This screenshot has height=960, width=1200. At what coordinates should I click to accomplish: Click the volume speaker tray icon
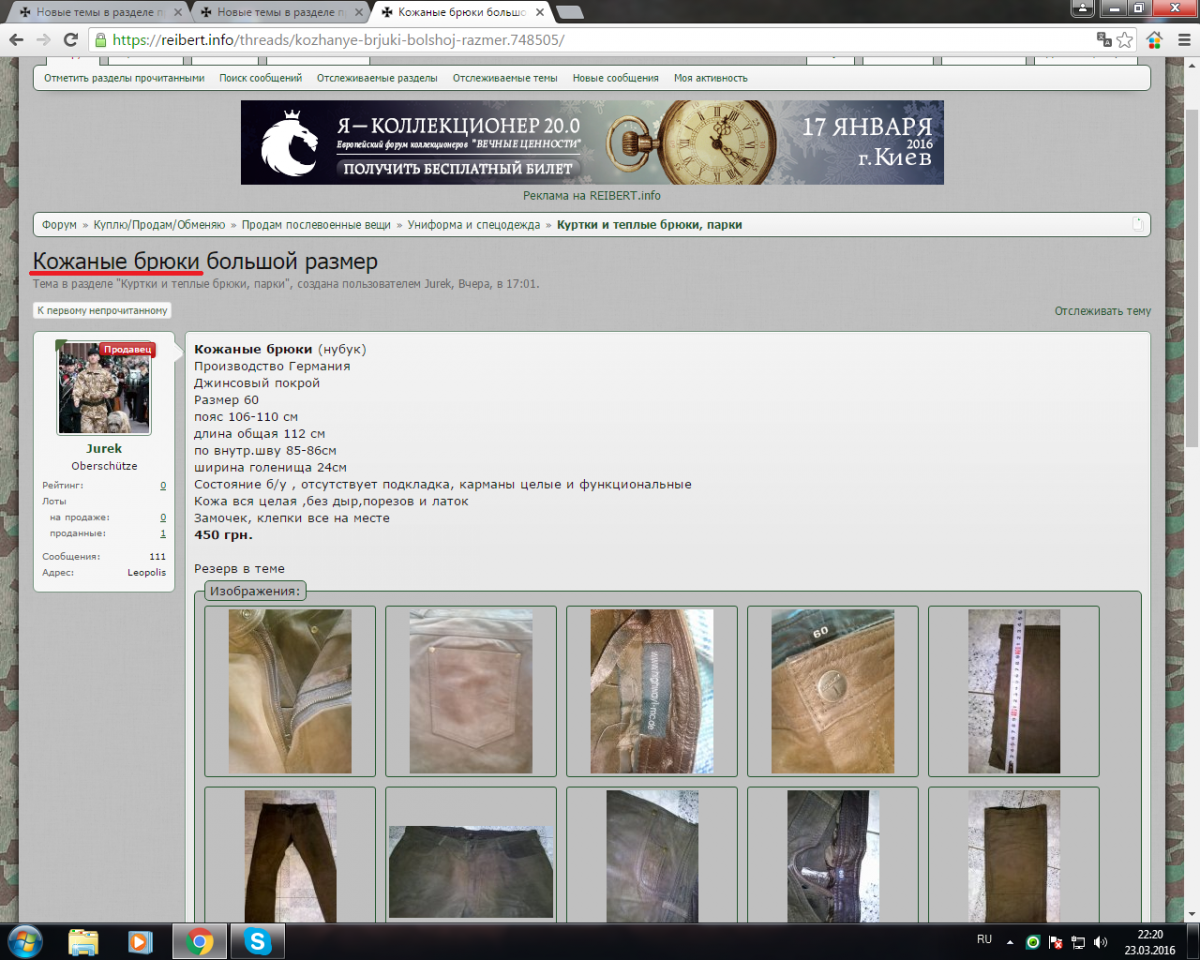pyautogui.click(x=1100, y=942)
